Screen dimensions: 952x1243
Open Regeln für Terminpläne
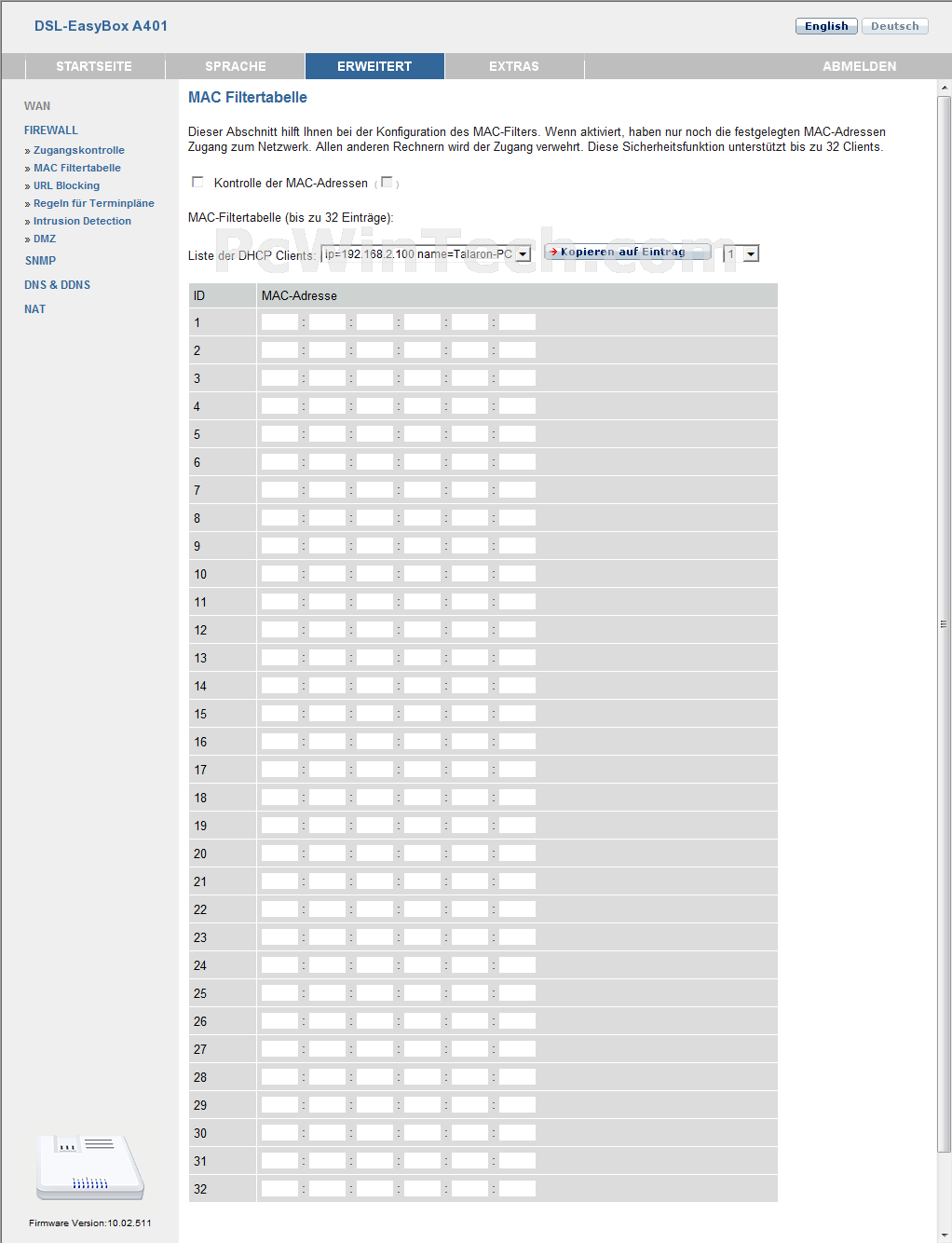pyautogui.click(x=94, y=203)
